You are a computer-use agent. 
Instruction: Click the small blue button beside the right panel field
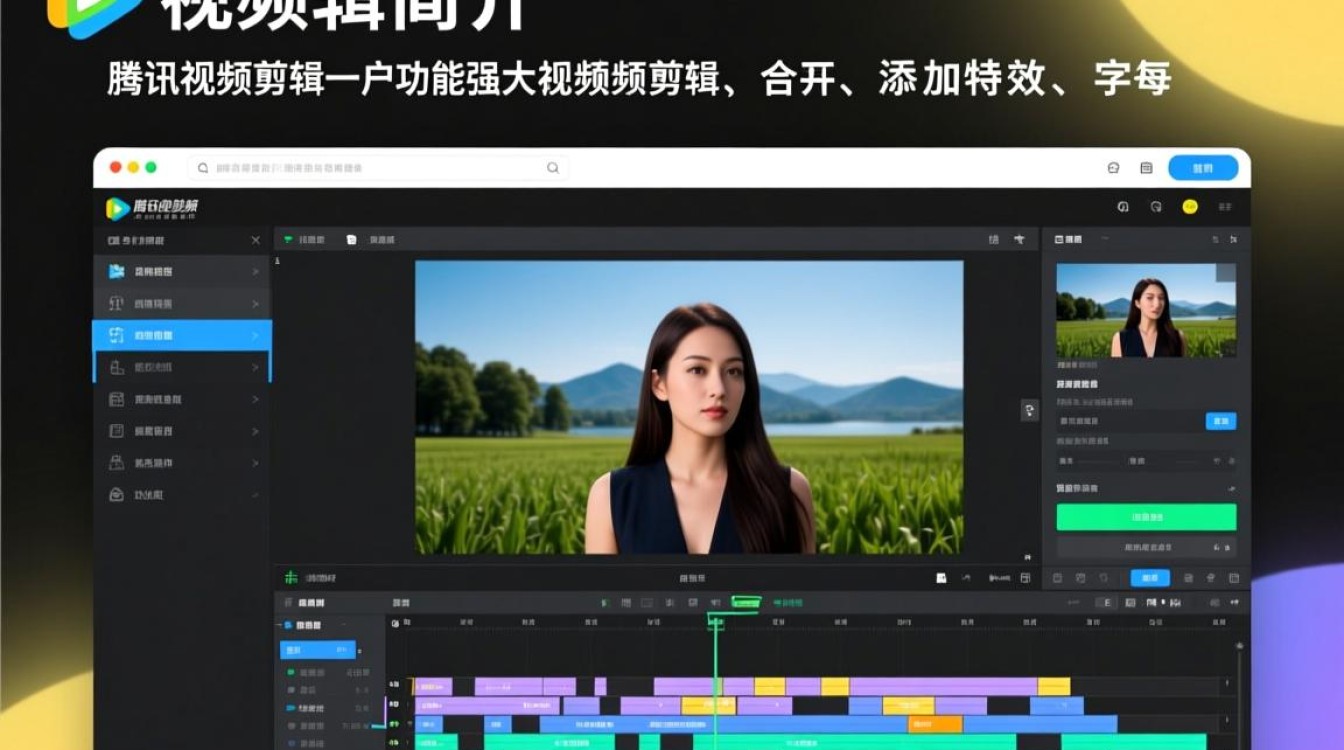click(x=1221, y=421)
